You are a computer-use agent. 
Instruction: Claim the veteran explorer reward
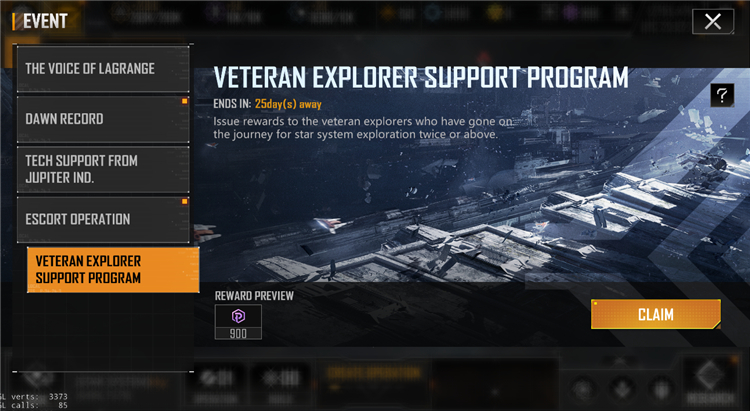[656, 314]
